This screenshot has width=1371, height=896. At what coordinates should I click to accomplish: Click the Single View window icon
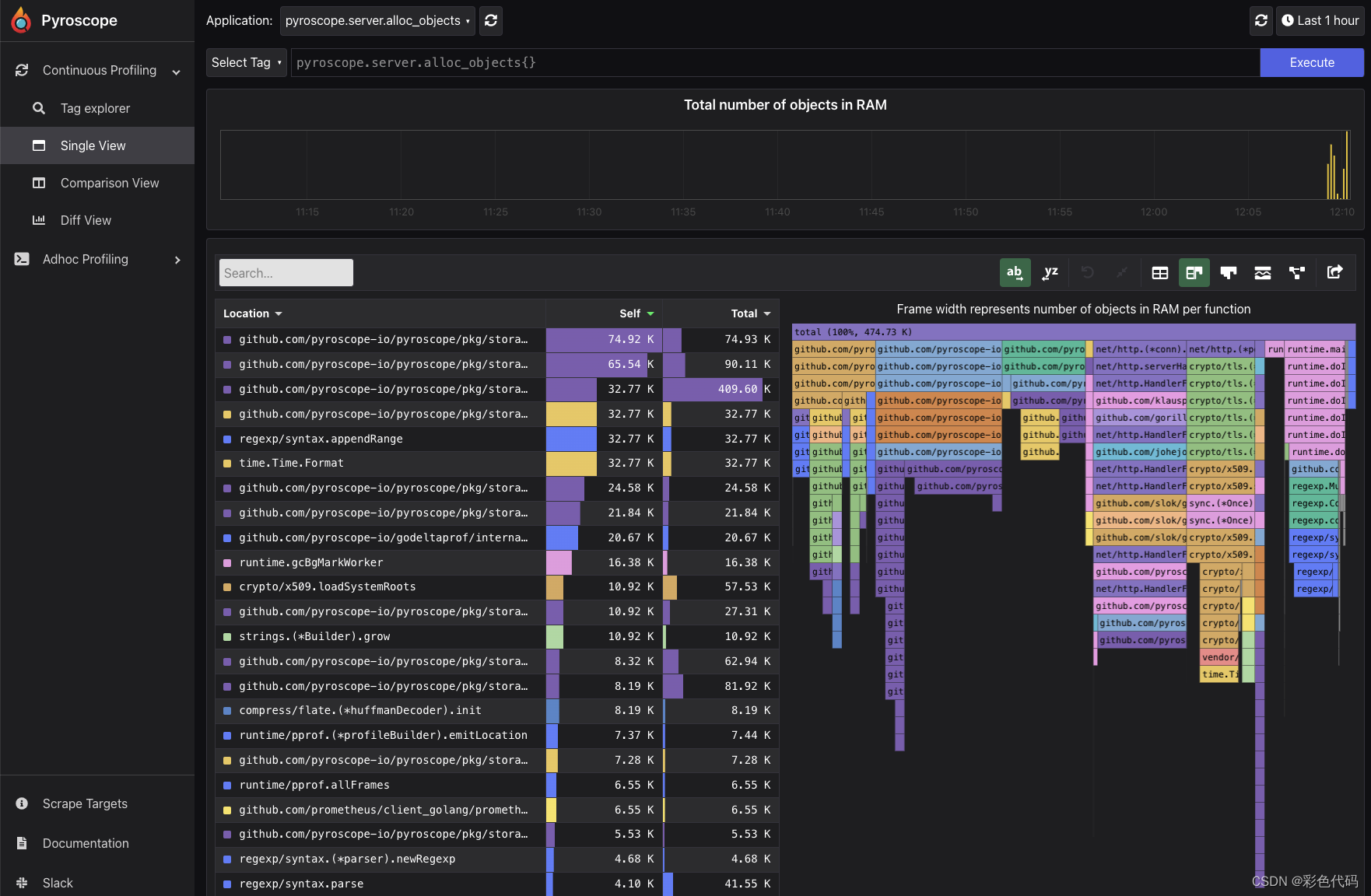point(39,145)
